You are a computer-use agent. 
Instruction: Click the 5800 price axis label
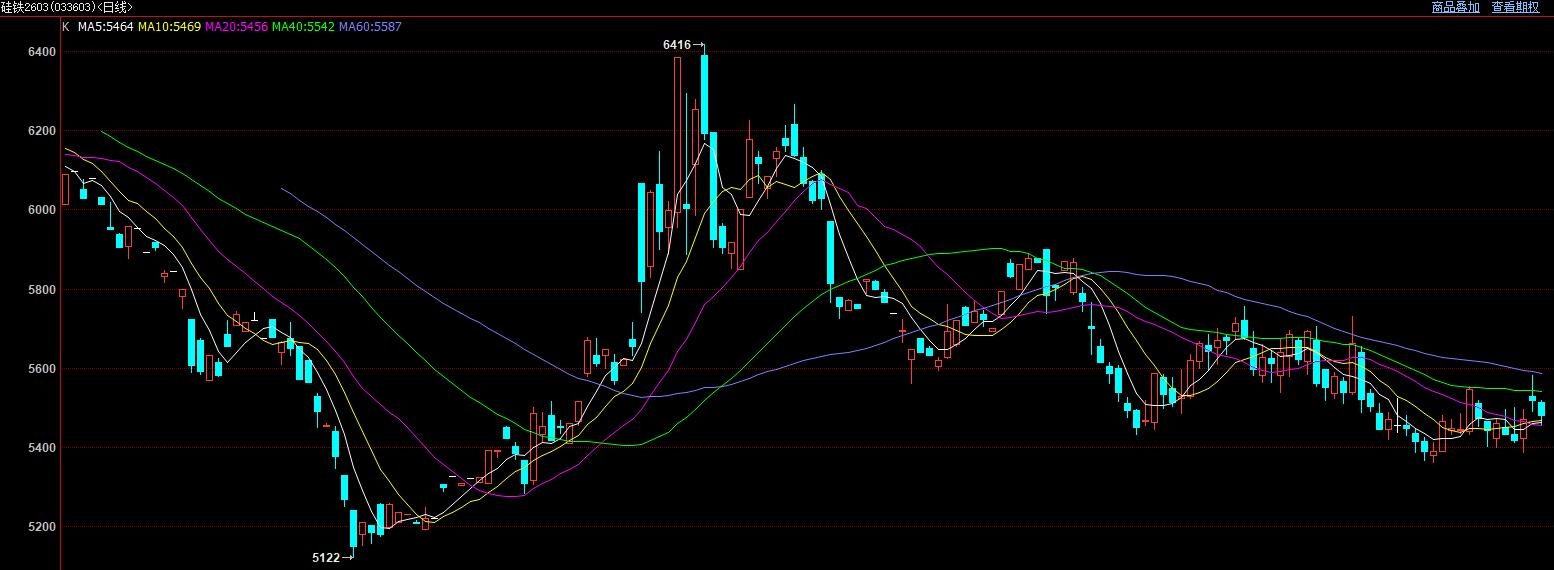(x=42, y=290)
